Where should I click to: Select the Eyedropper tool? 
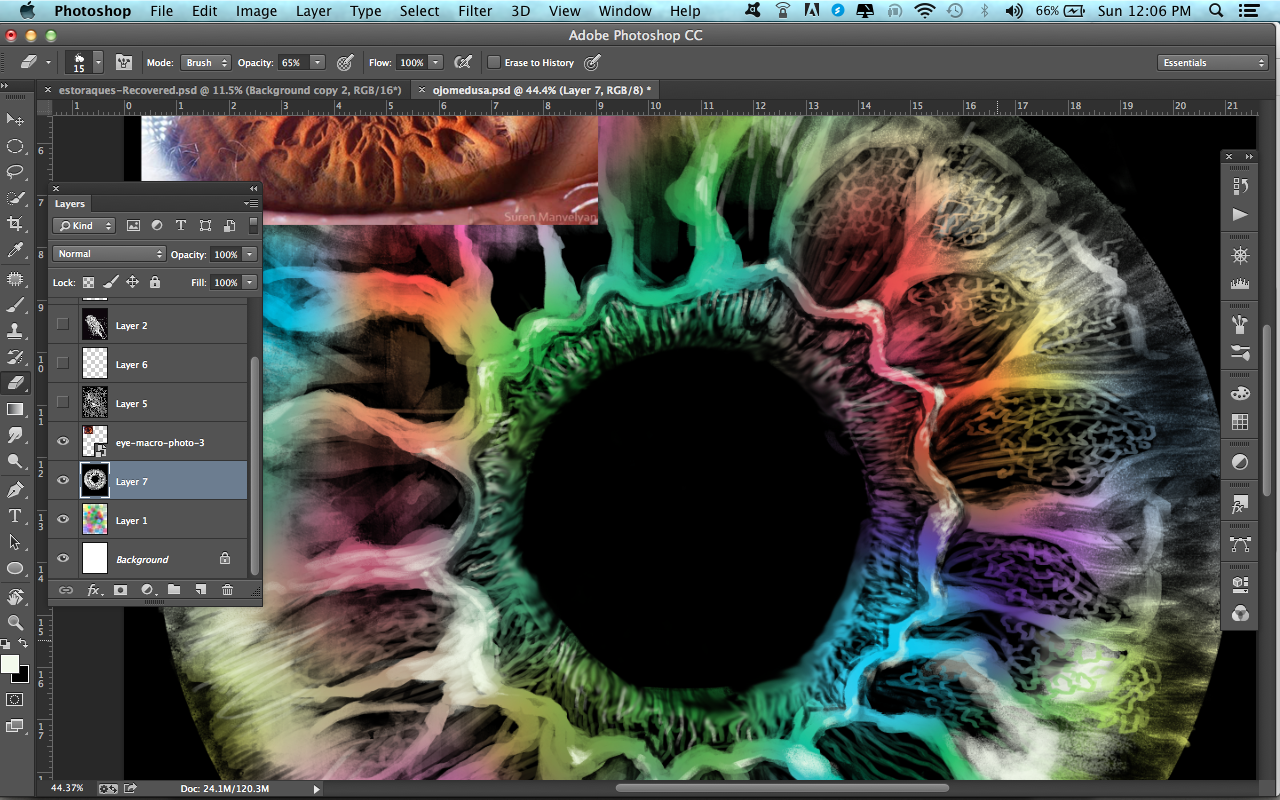click(x=15, y=250)
